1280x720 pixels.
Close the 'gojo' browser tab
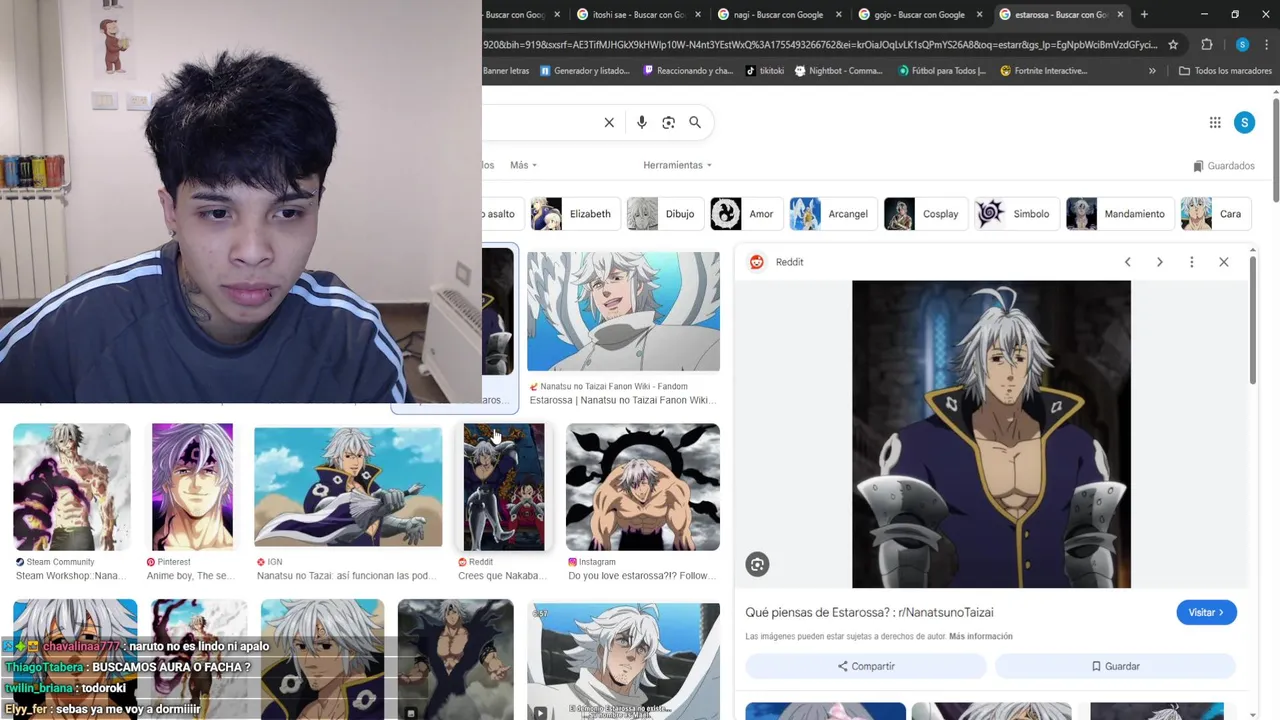click(979, 14)
